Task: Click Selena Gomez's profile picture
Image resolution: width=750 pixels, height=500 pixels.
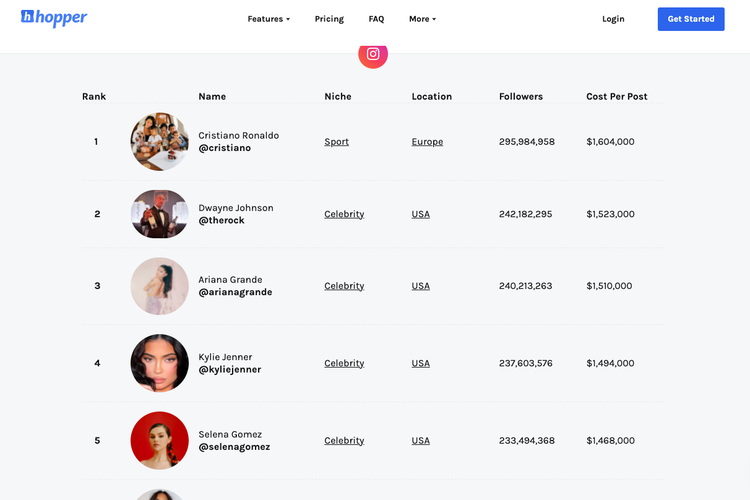Action: [160, 440]
